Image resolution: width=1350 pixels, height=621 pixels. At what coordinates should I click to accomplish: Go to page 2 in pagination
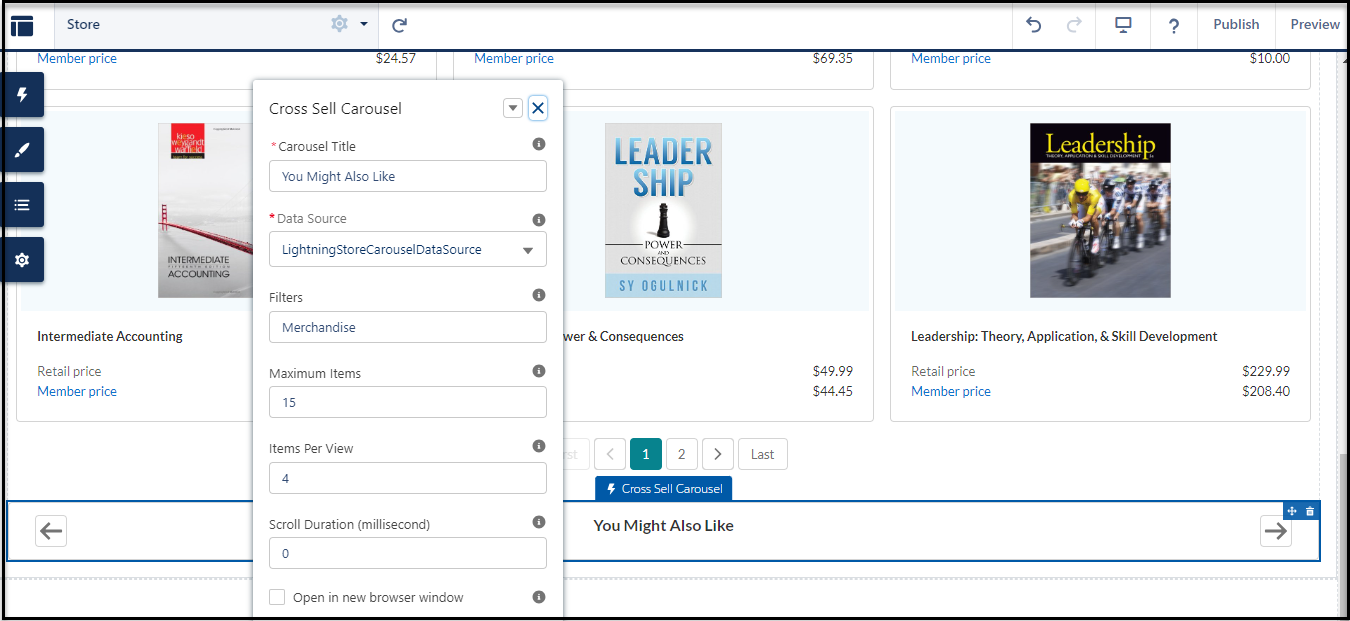pyautogui.click(x=682, y=454)
